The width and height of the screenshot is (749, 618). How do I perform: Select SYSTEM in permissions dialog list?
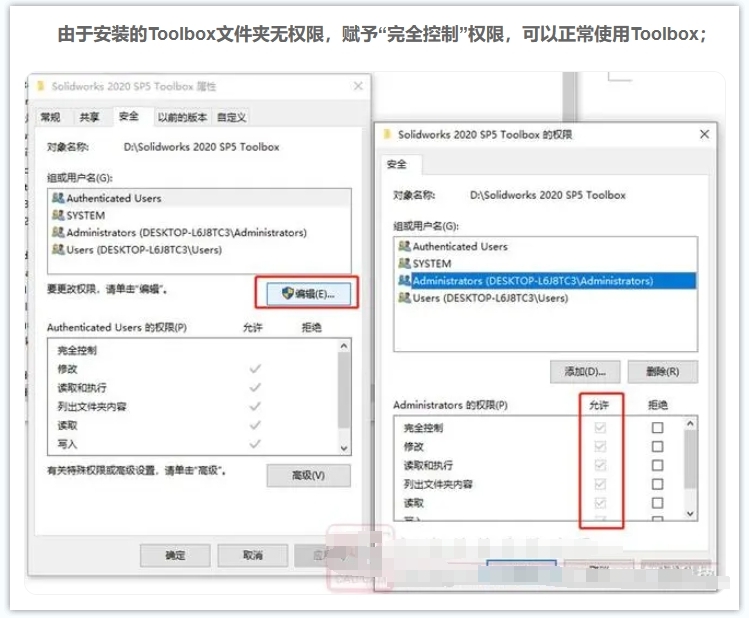tap(432, 263)
